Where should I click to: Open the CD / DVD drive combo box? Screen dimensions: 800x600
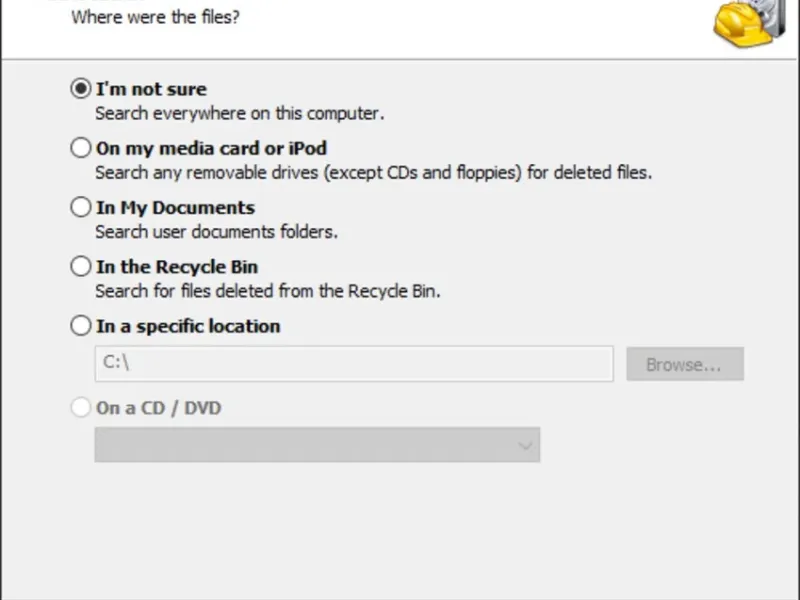click(x=317, y=445)
